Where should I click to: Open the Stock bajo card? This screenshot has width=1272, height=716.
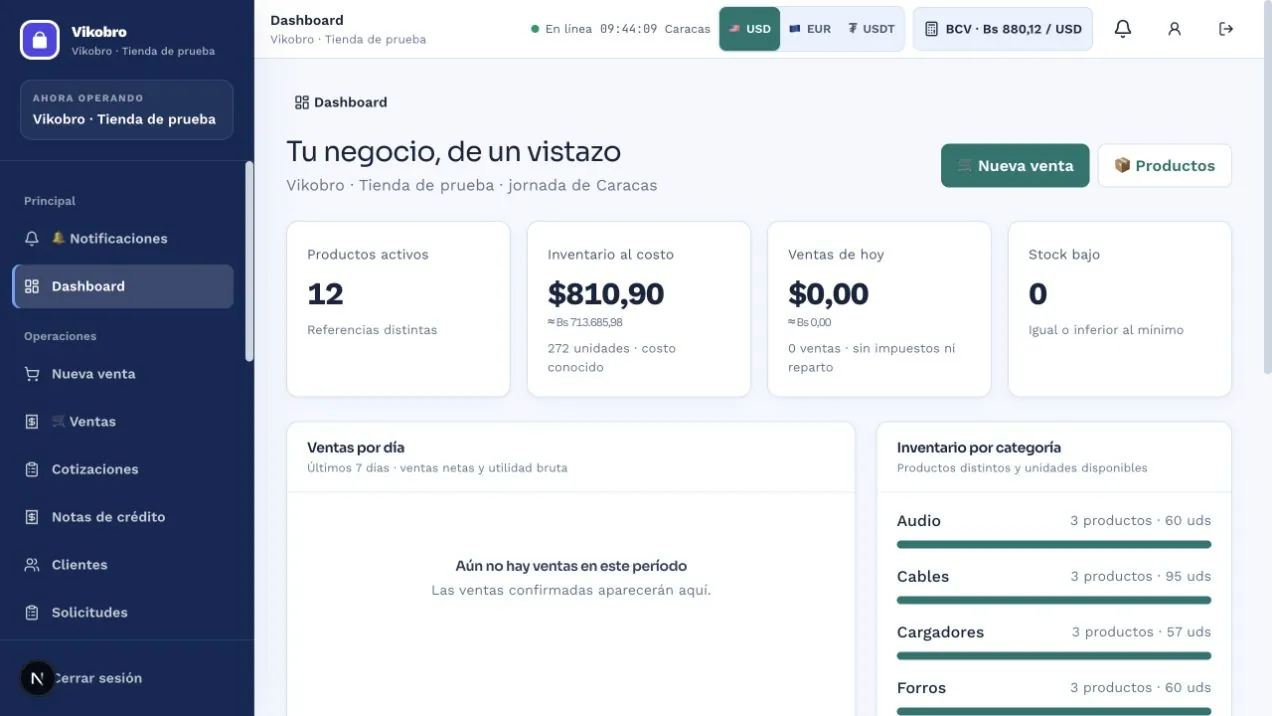tap(1120, 309)
